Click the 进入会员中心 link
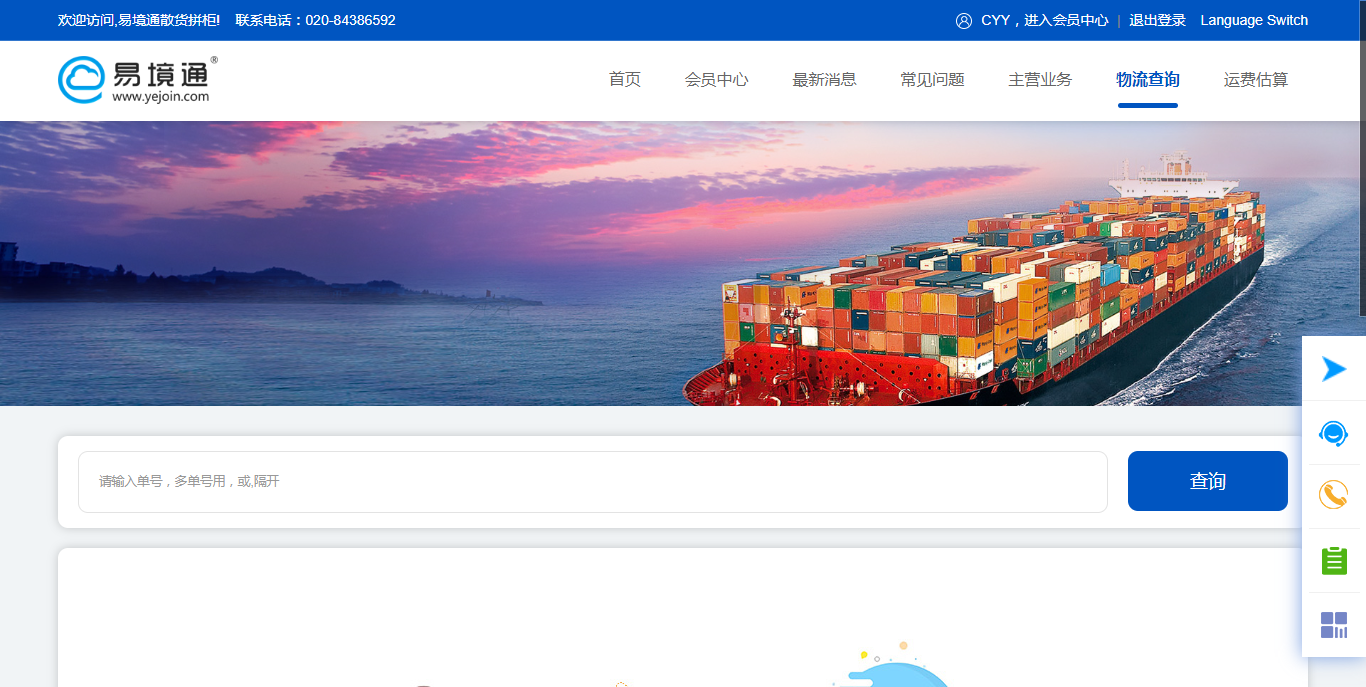 (x=1066, y=20)
